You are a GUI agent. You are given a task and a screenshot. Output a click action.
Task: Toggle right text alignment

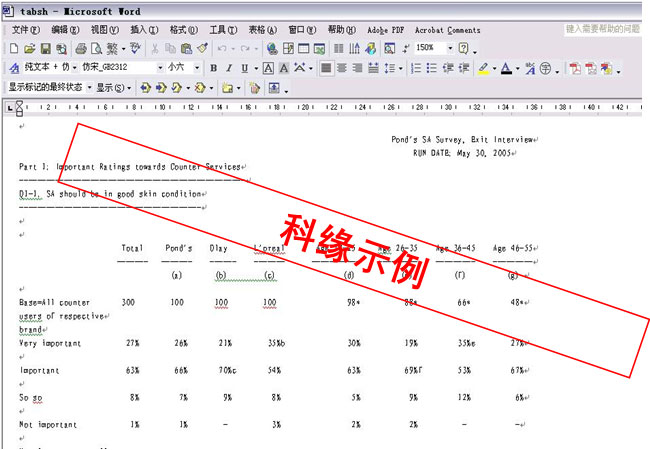pos(357,68)
